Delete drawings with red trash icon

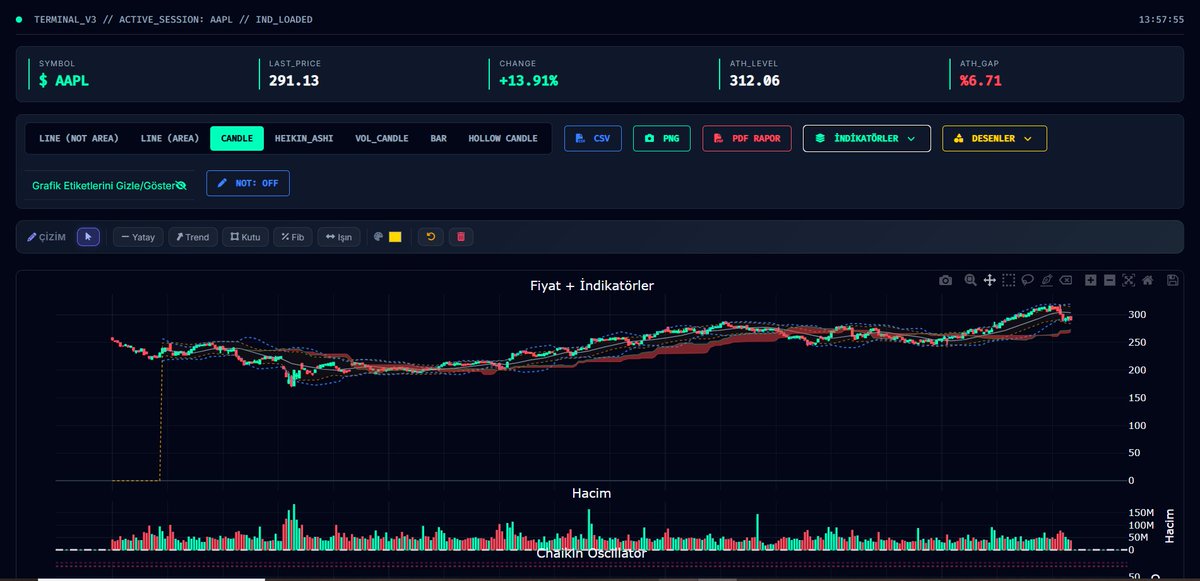[x=460, y=237]
